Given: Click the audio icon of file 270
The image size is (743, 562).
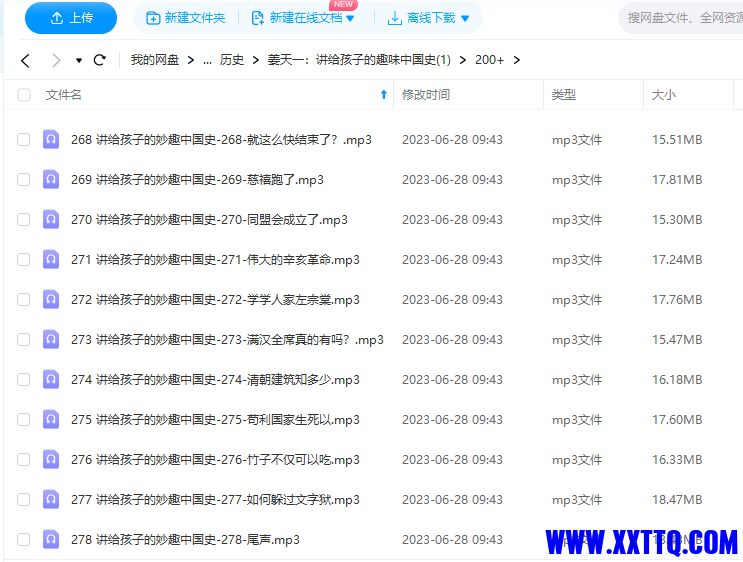Looking at the screenshot, I should coord(51,219).
